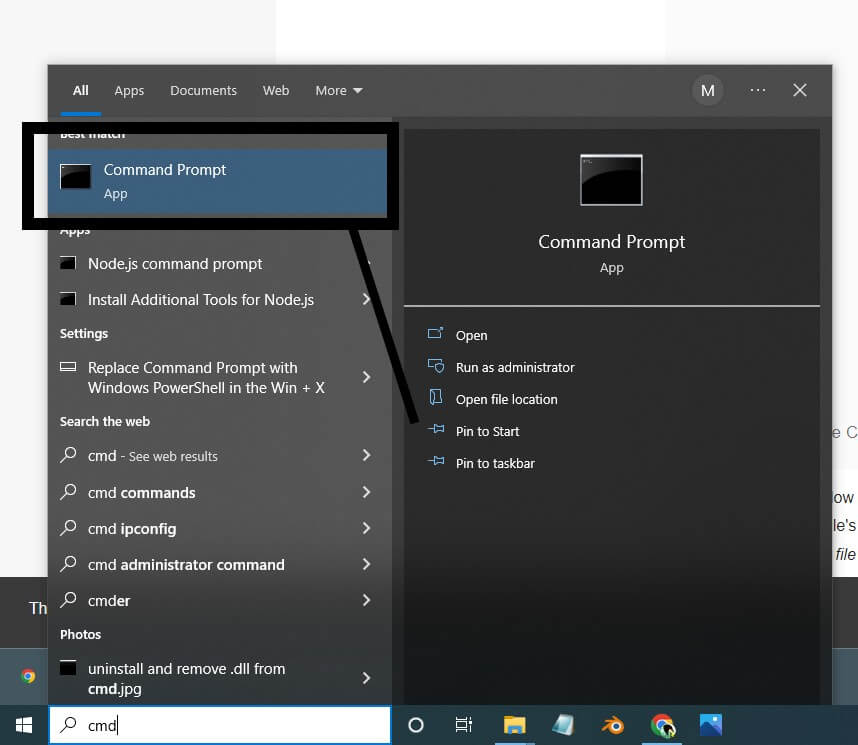Screen dimensions: 858x745
Task: Click Node.js command prompt icon
Action: coord(68,263)
